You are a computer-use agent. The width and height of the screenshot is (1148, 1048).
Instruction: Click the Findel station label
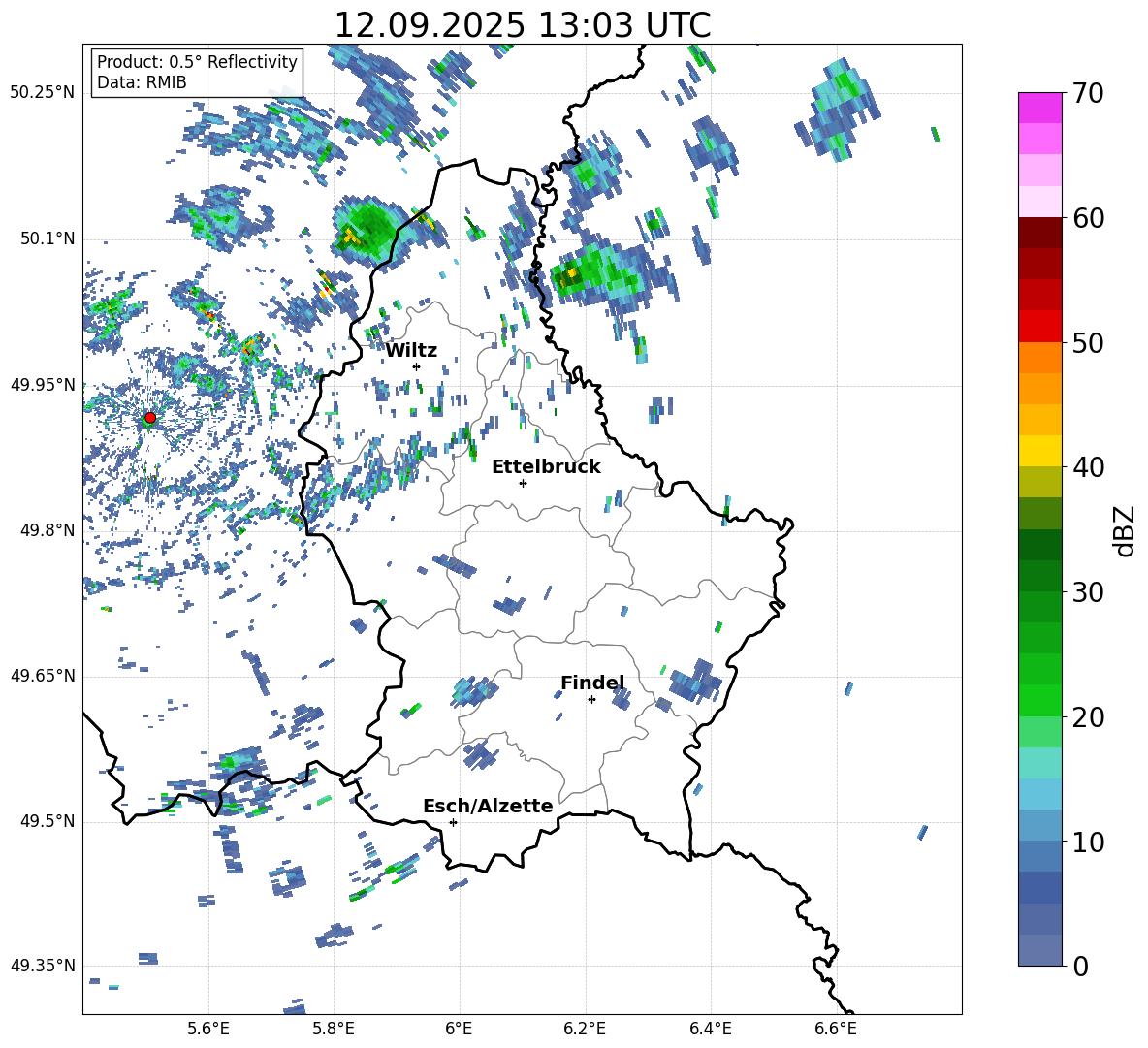click(592, 683)
